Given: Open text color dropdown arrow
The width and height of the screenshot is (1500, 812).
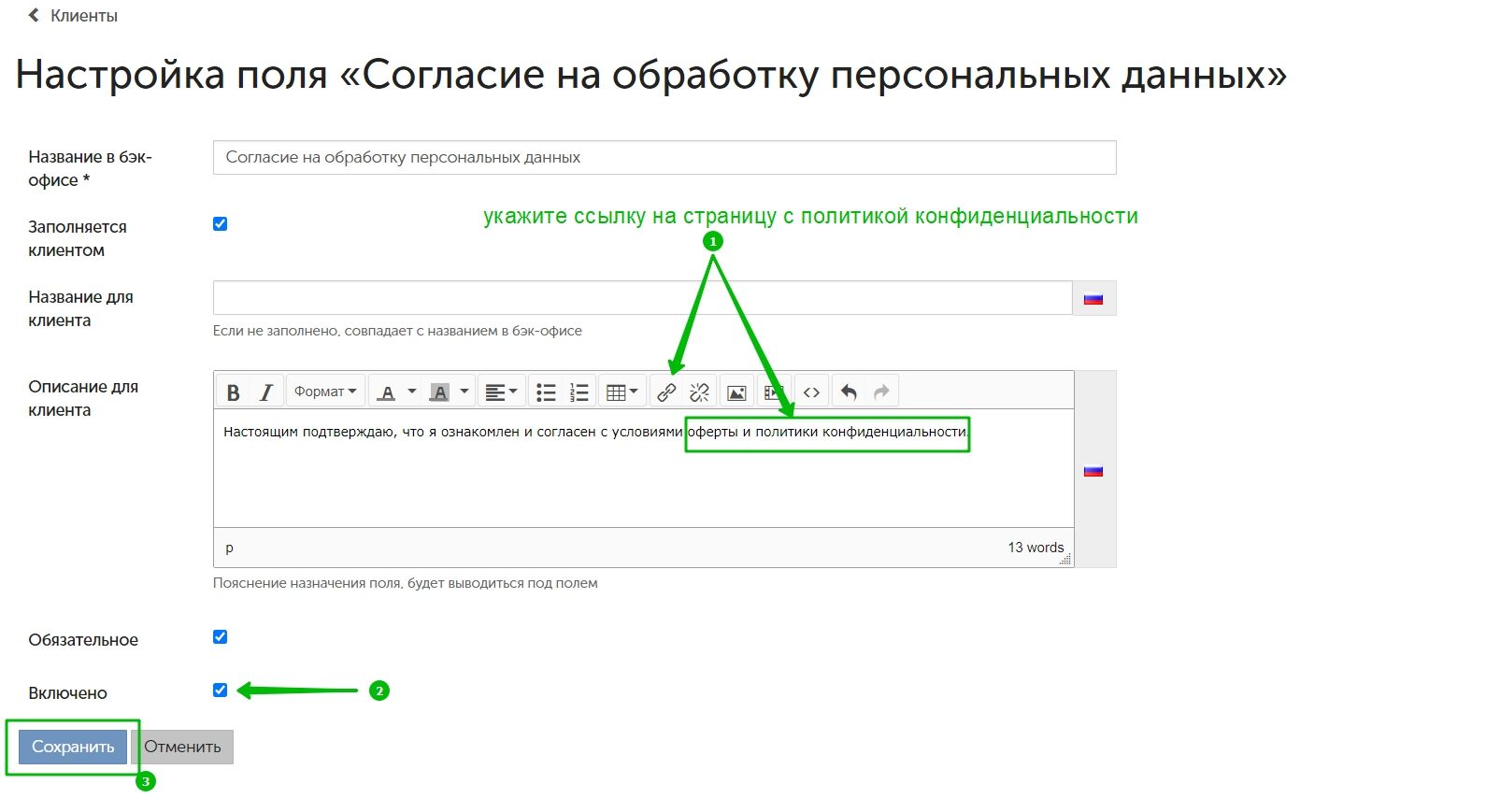Looking at the screenshot, I should click(412, 392).
